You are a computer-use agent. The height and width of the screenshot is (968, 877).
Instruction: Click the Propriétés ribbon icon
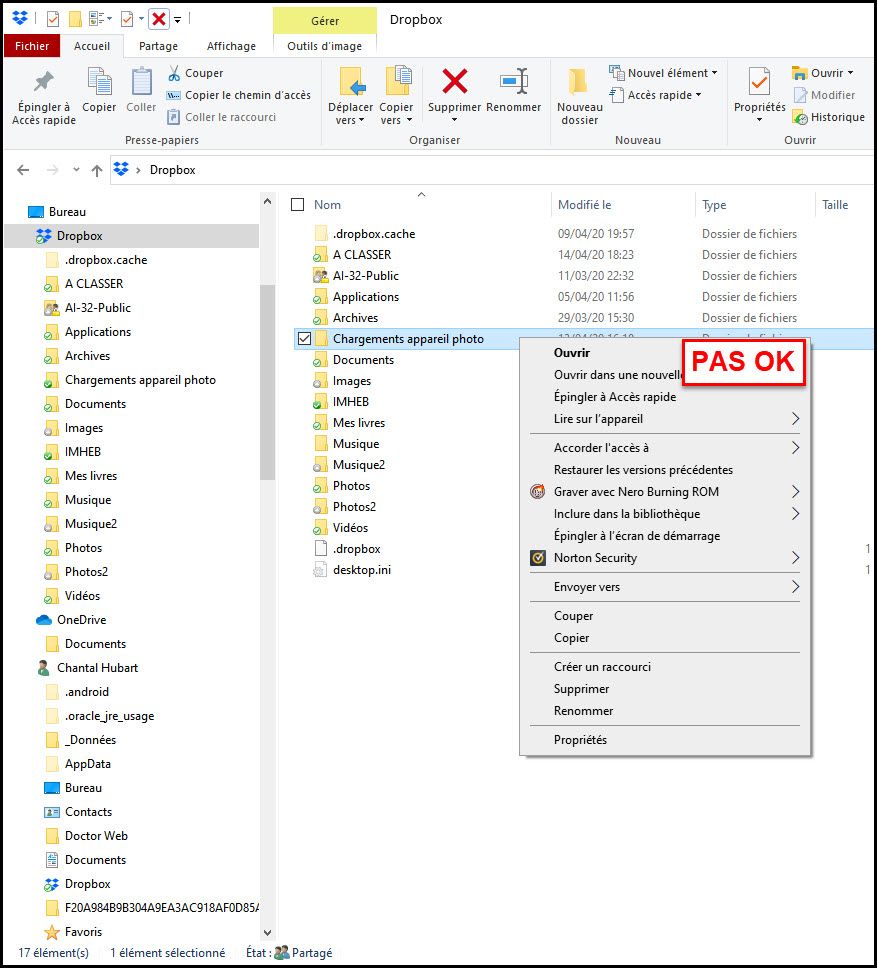tap(759, 81)
